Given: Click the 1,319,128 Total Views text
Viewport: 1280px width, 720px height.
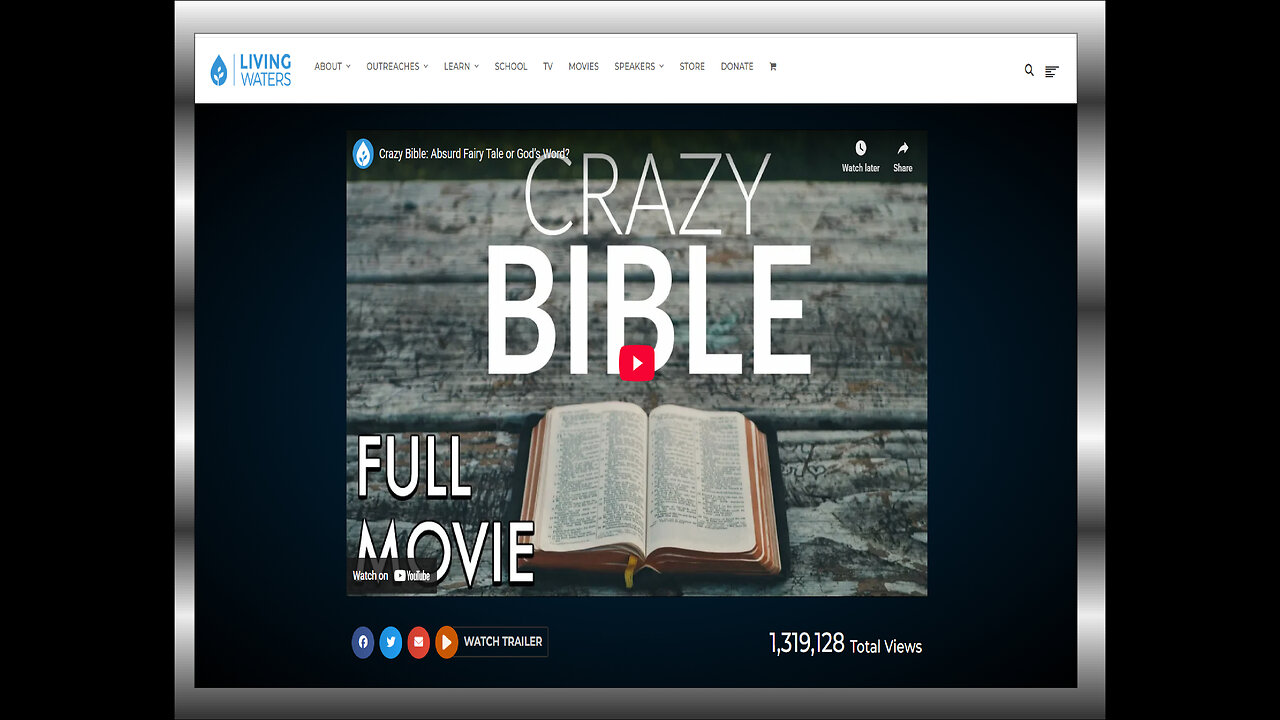Looking at the screenshot, I should (845, 644).
